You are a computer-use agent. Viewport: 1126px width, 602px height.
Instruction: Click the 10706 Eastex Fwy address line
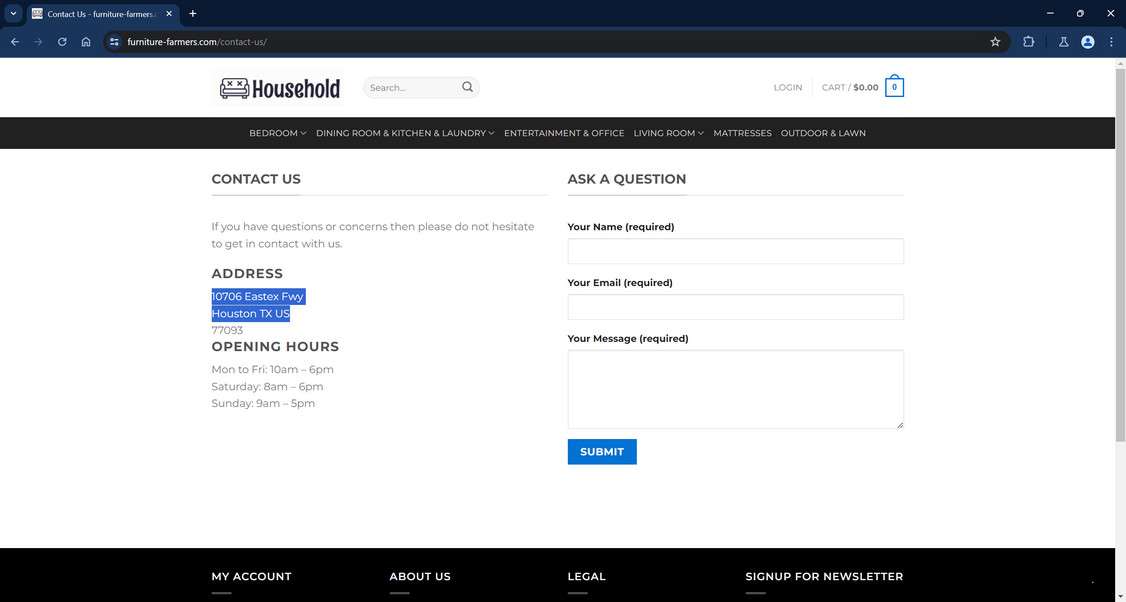point(258,297)
